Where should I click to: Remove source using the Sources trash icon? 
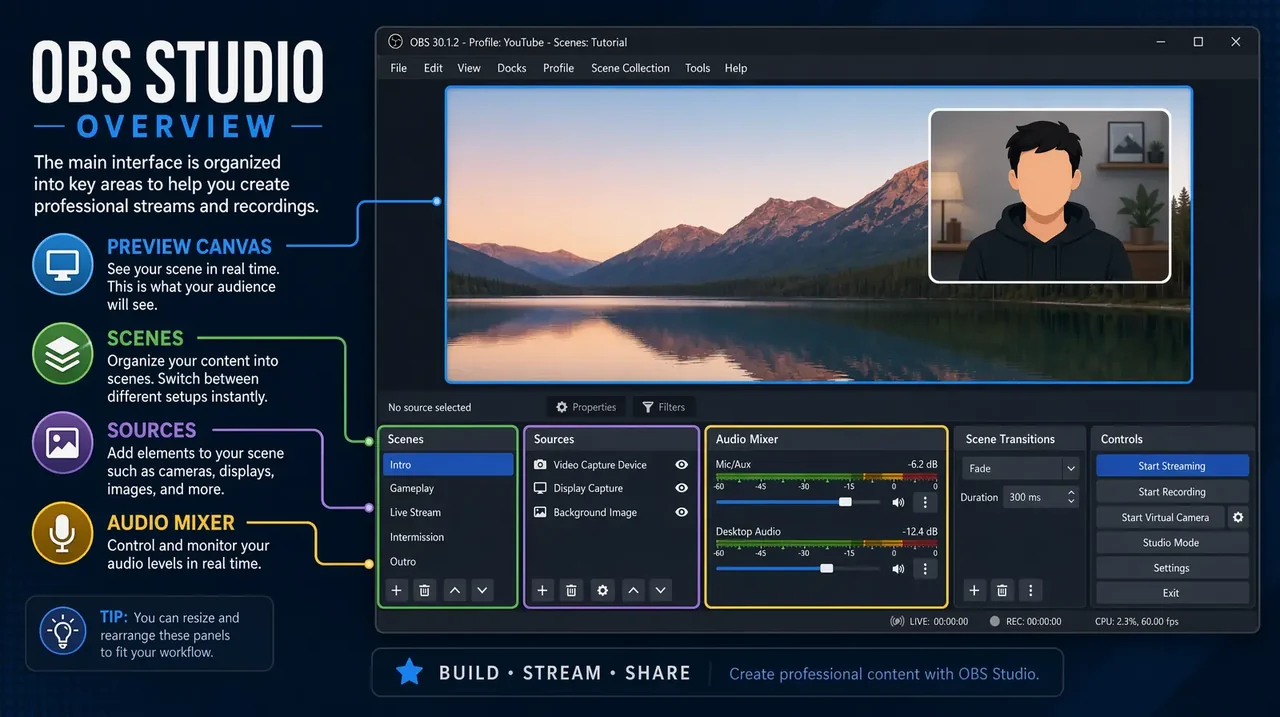click(571, 590)
